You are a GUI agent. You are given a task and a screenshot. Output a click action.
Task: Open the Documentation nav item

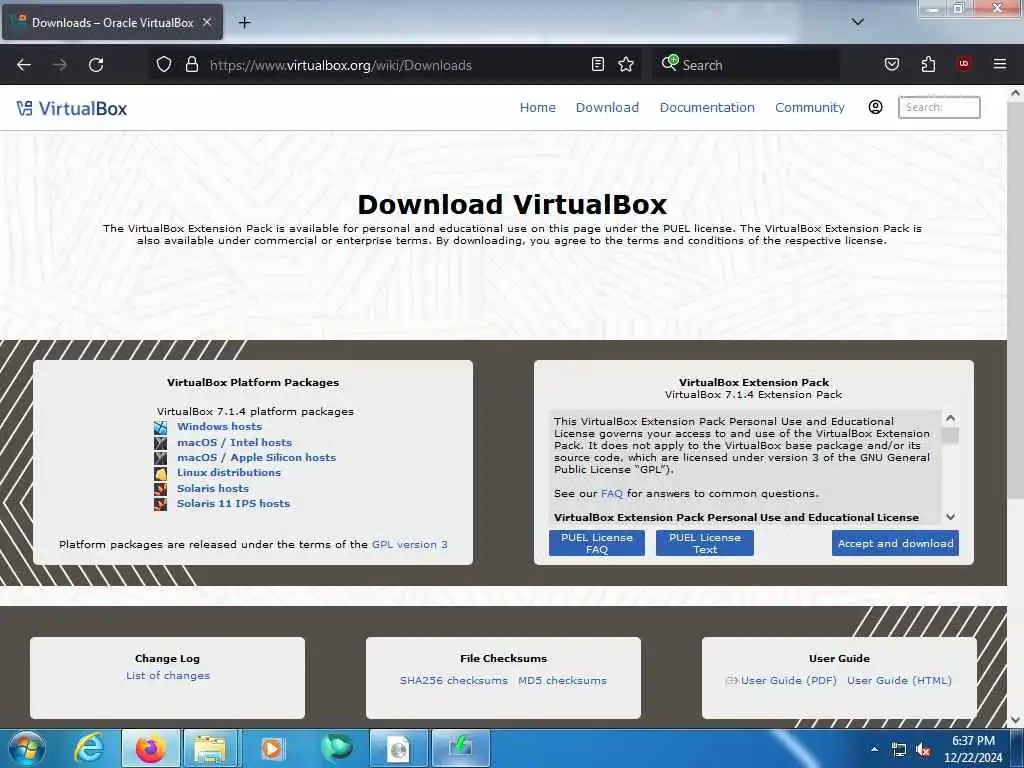[x=707, y=108]
